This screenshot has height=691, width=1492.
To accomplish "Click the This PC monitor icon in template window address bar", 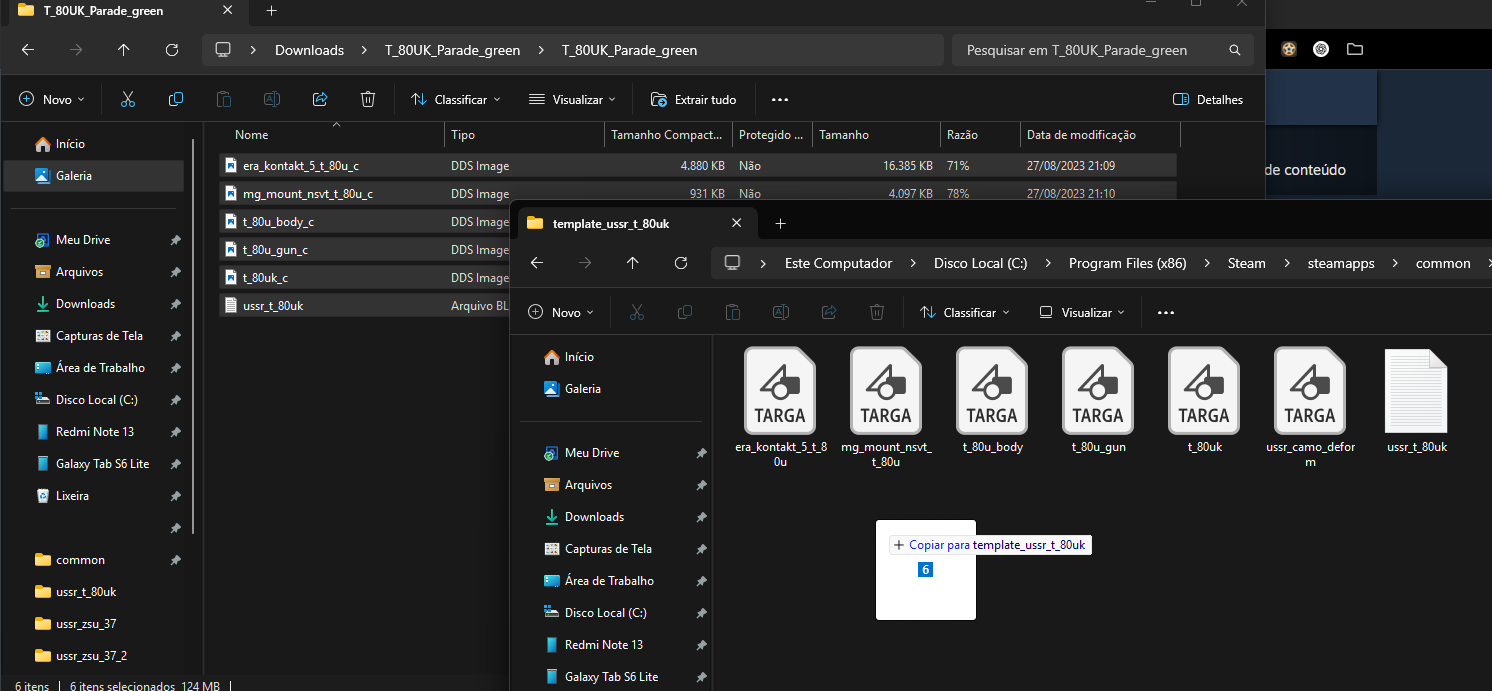I will click(x=732, y=263).
